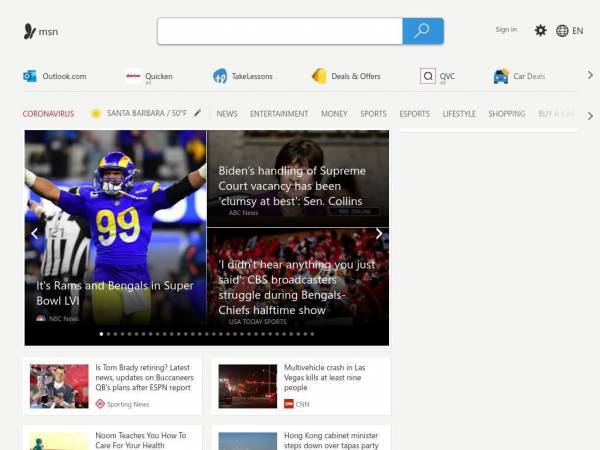600x450 pixels.
Task: Click the Sign in link
Action: (x=506, y=29)
